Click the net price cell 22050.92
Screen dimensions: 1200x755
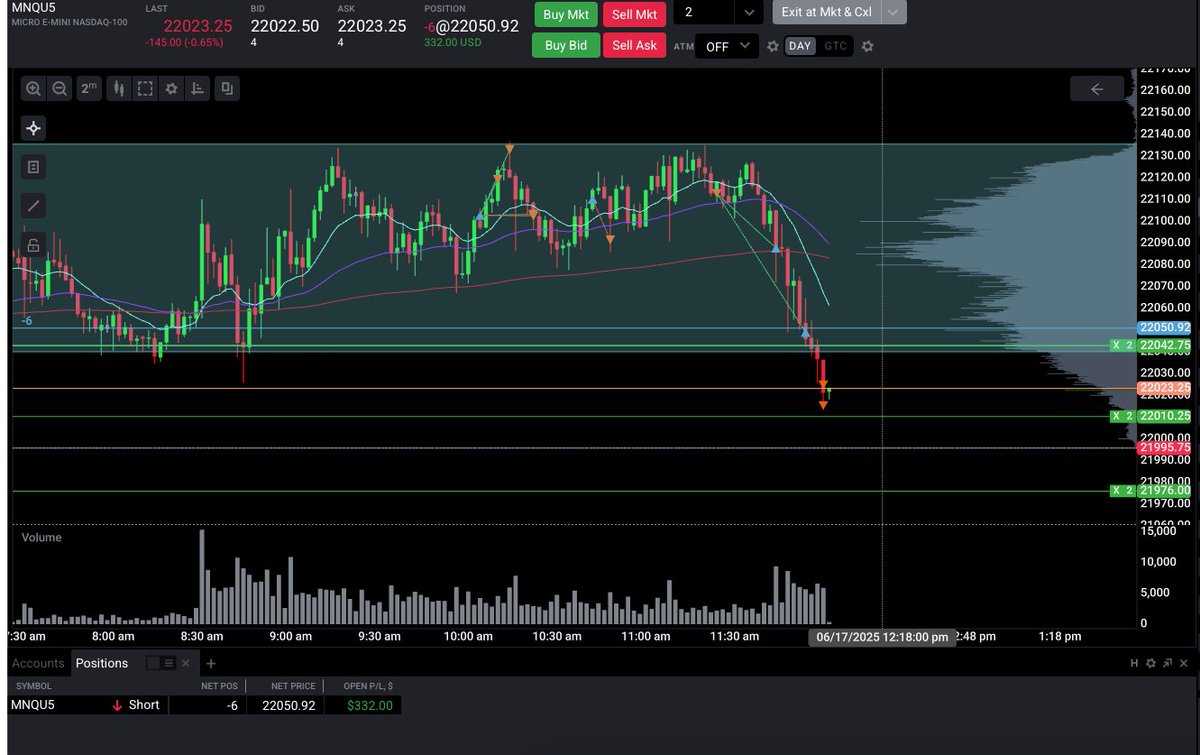pos(287,705)
